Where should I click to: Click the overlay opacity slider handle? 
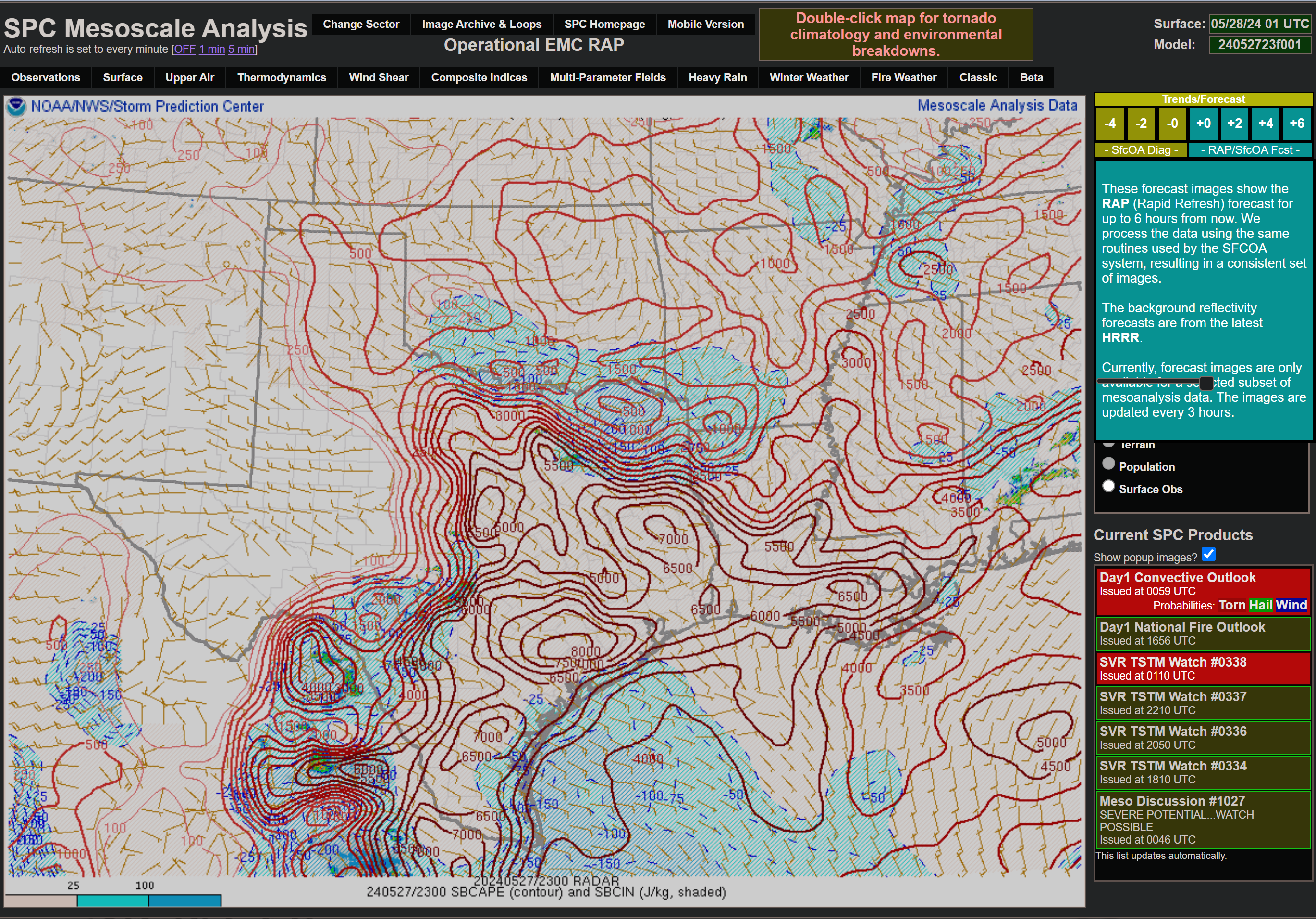tap(1206, 383)
